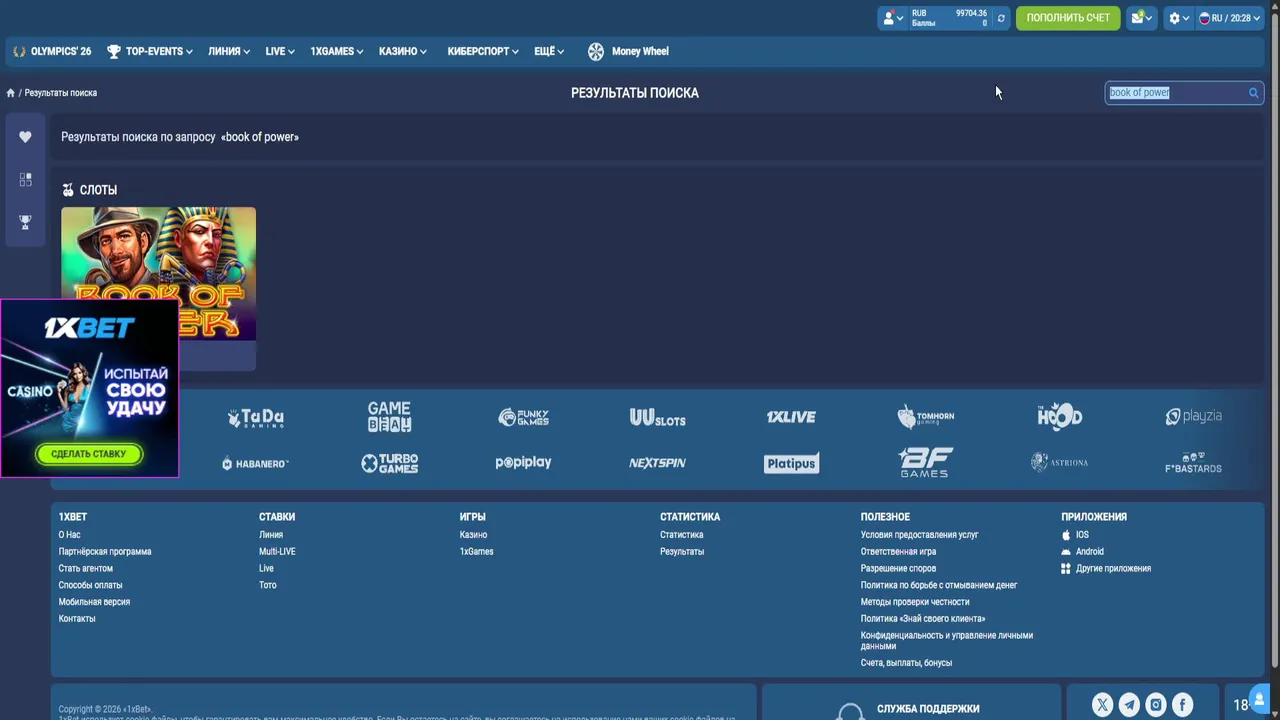The width and height of the screenshot is (1280, 720).
Task: Expand the LIVE menu
Action: point(280,51)
